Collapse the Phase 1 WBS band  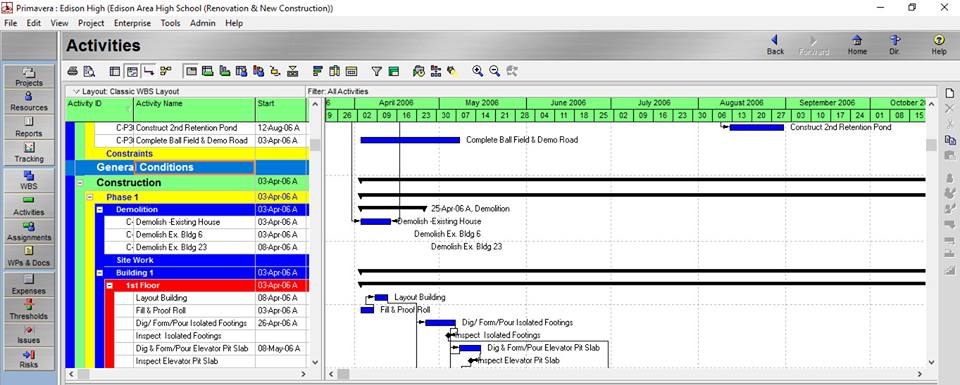point(89,197)
